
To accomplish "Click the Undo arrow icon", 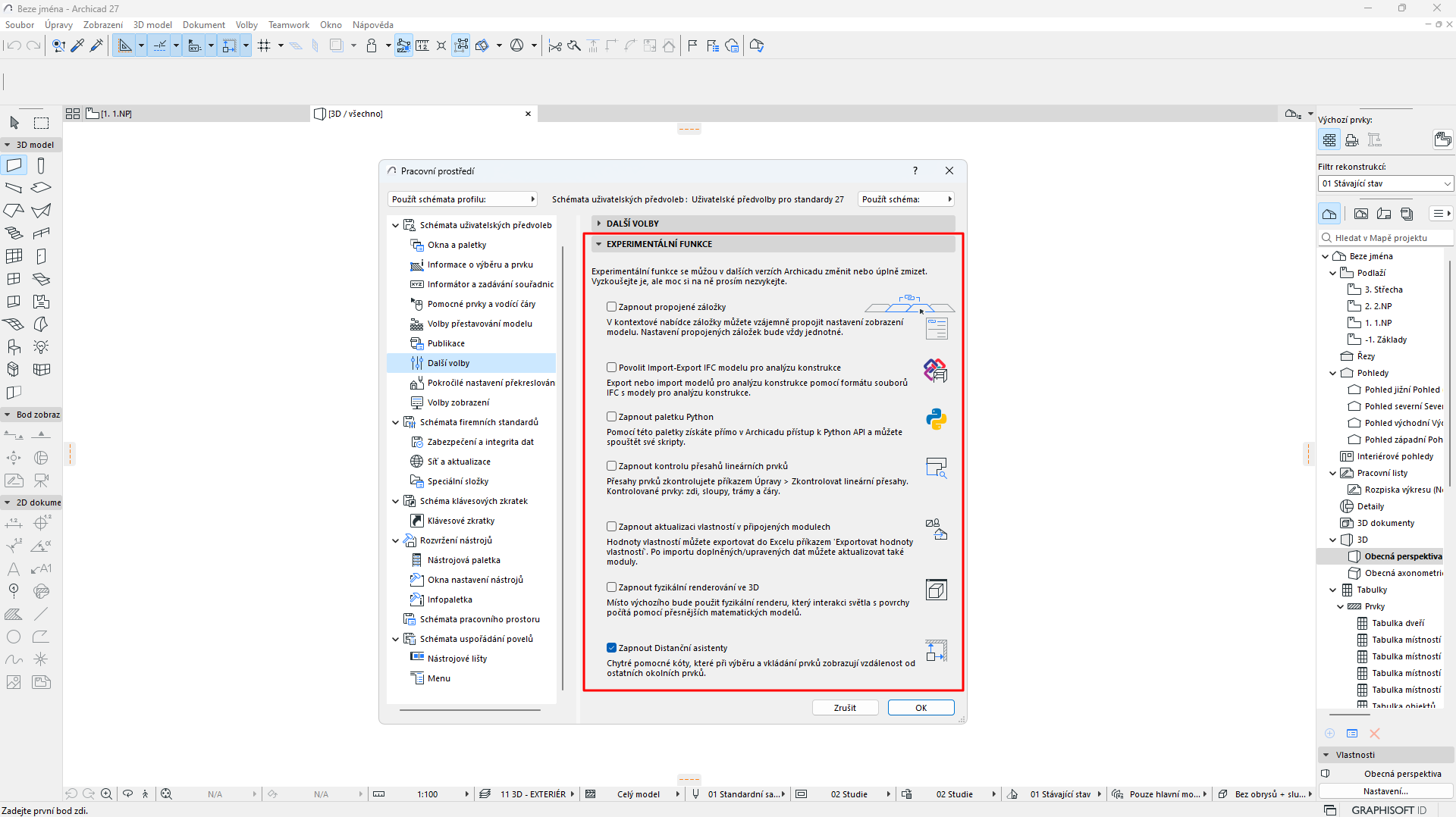I will [x=14, y=46].
